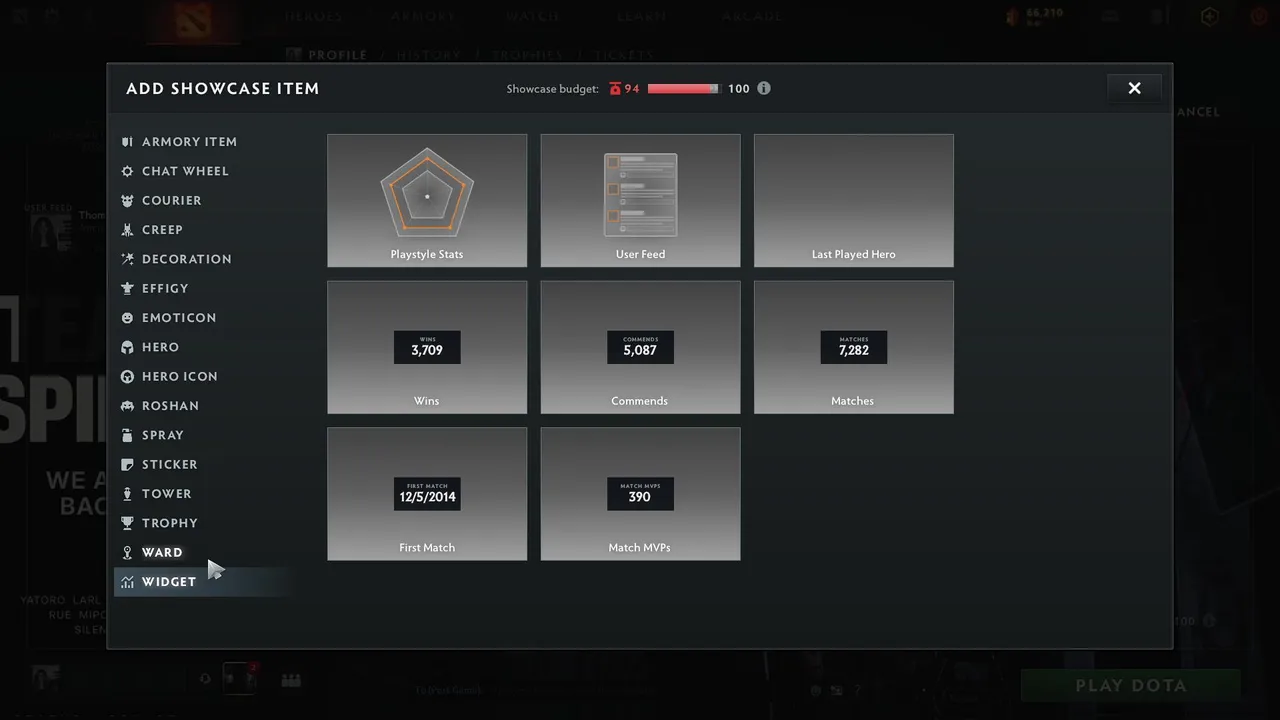This screenshot has height=720, width=1280.
Task: Select the Ward category icon
Action: point(127,553)
